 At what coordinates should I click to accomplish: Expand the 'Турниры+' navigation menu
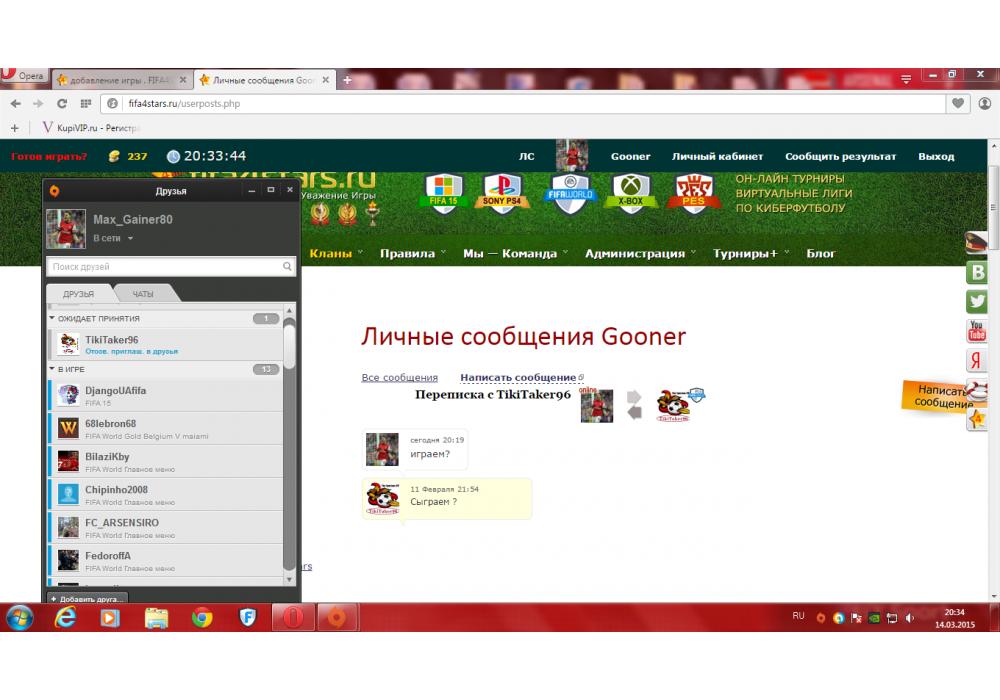pos(750,253)
